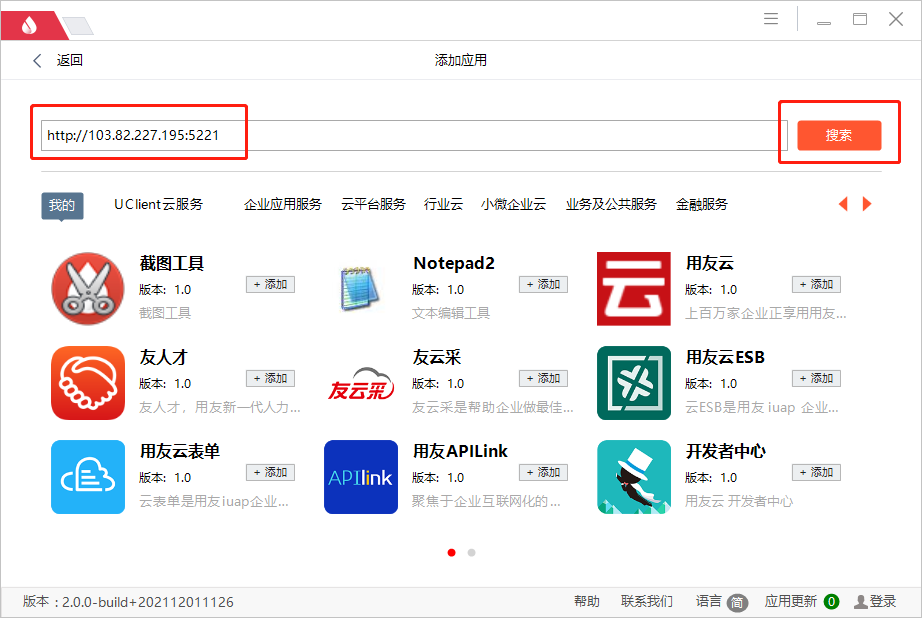The height and width of the screenshot is (618, 922).
Task: Click the 用友云ESB app title
Action: click(x=725, y=358)
